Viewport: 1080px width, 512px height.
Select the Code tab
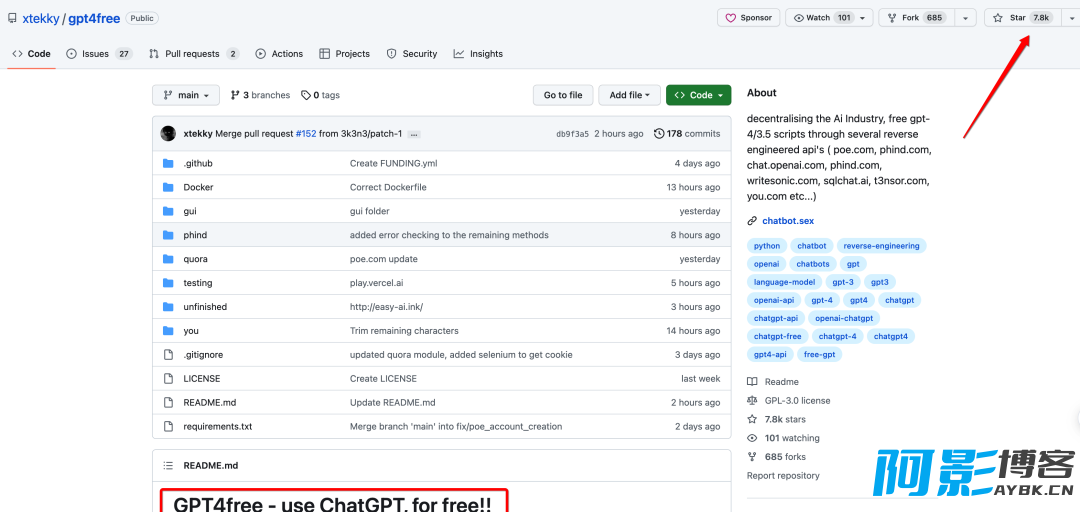[x=31, y=54]
